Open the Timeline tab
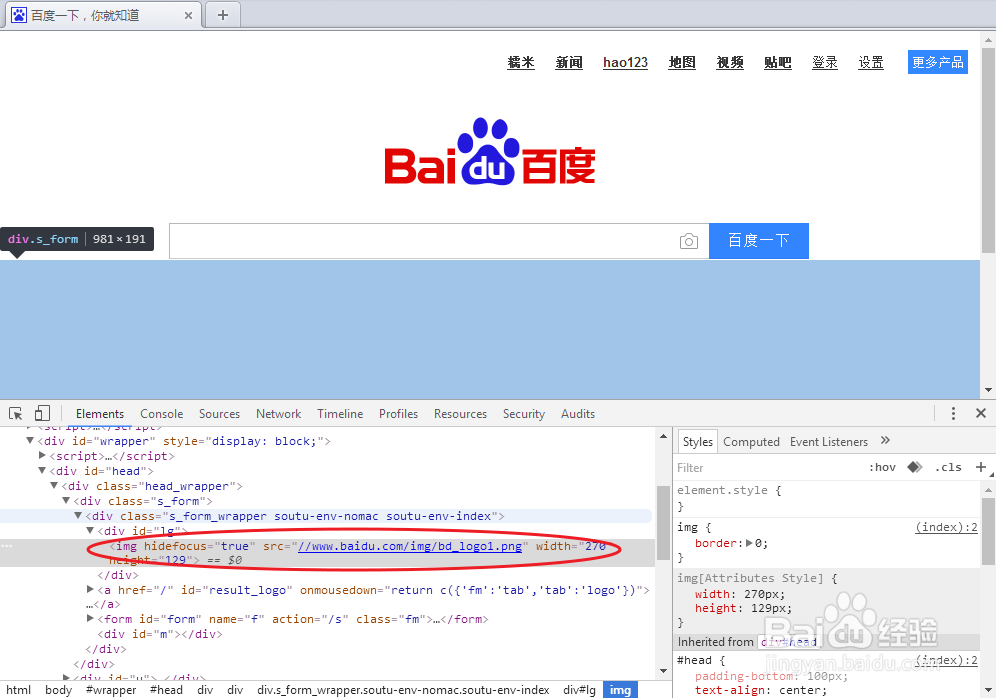 (340, 413)
